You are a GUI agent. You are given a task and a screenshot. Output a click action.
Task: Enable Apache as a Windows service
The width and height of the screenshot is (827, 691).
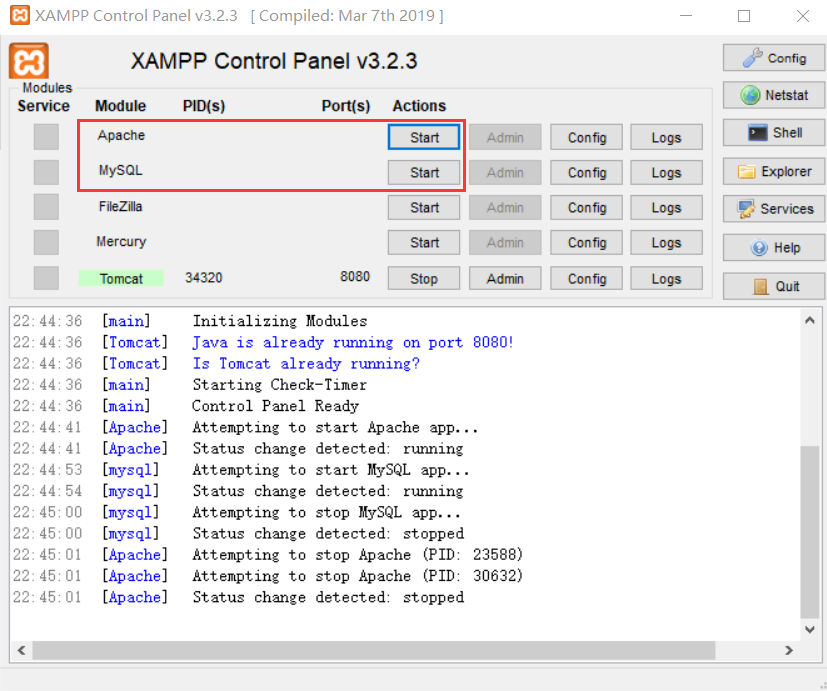coord(44,137)
